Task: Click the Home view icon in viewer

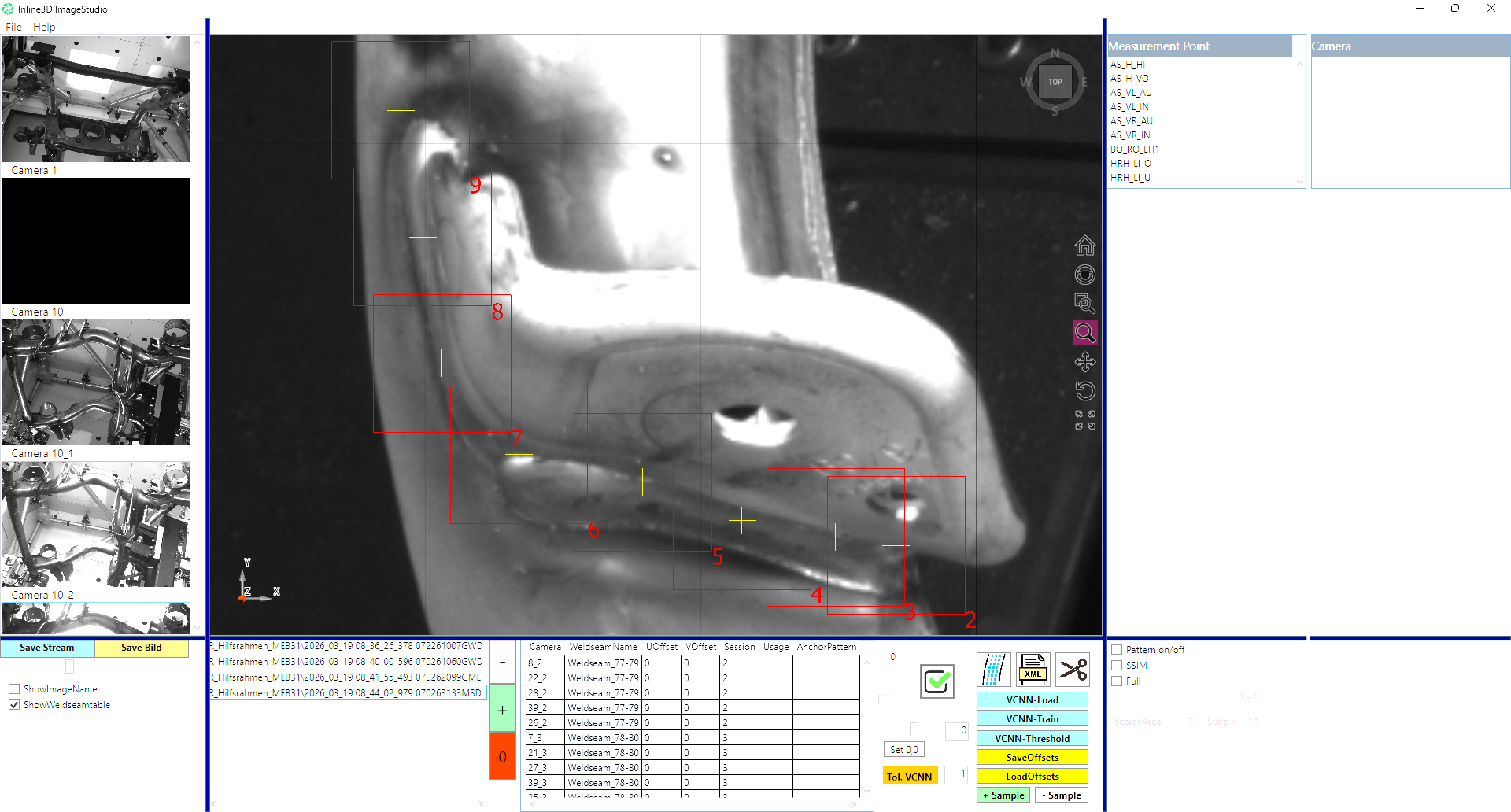Action: 1084,245
